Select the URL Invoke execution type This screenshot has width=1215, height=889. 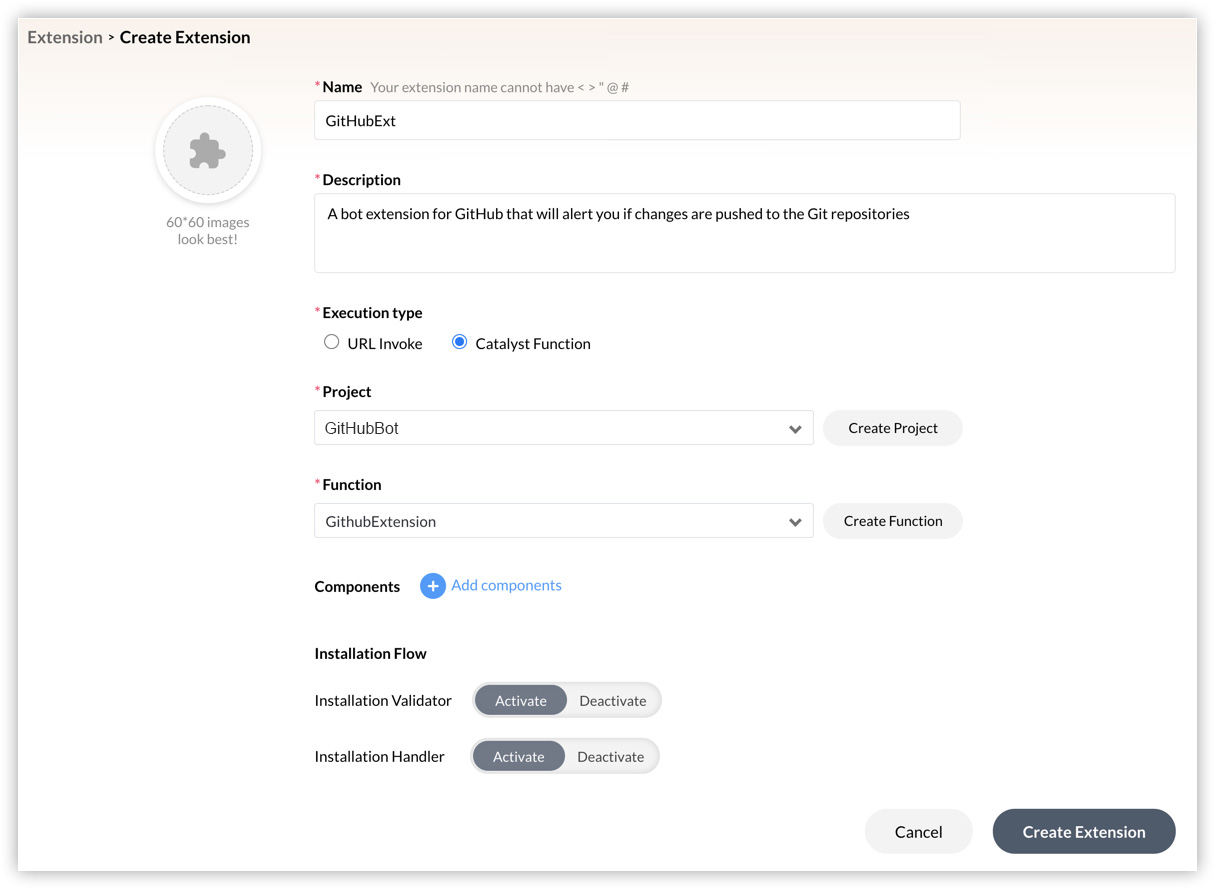tap(332, 342)
